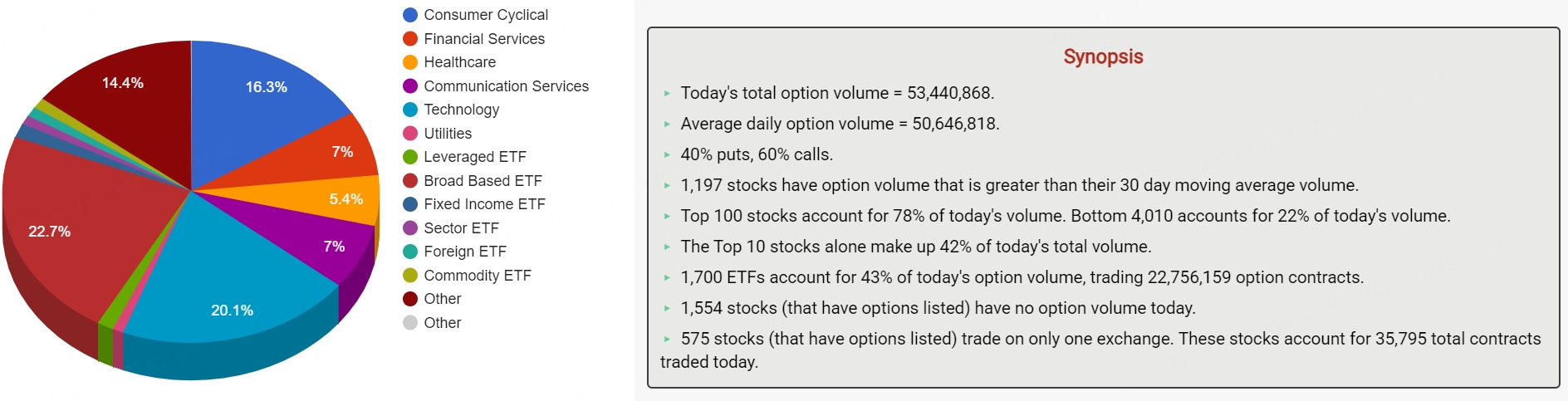Click the Technology legend label
The height and width of the screenshot is (401, 1568).
click(x=461, y=110)
